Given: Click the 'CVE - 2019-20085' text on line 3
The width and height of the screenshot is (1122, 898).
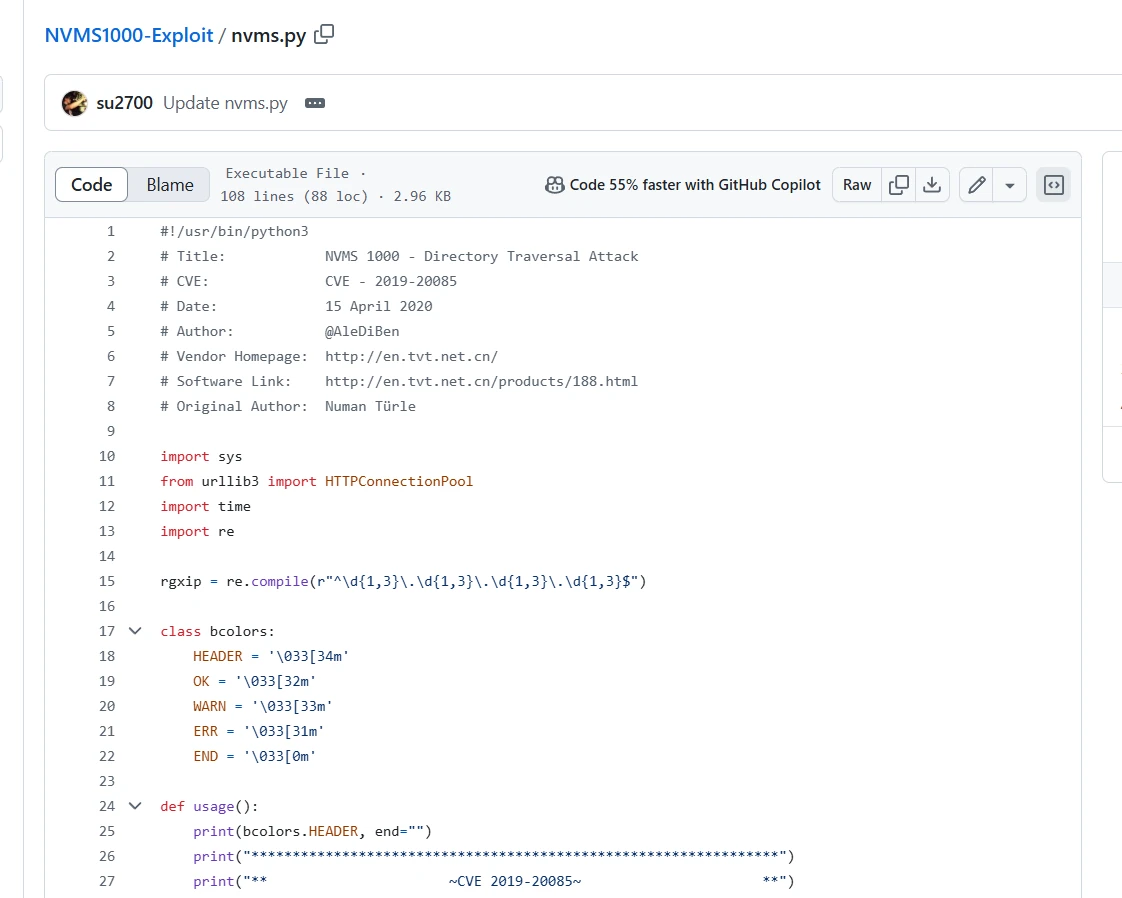Looking at the screenshot, I should tap(391, 281).
